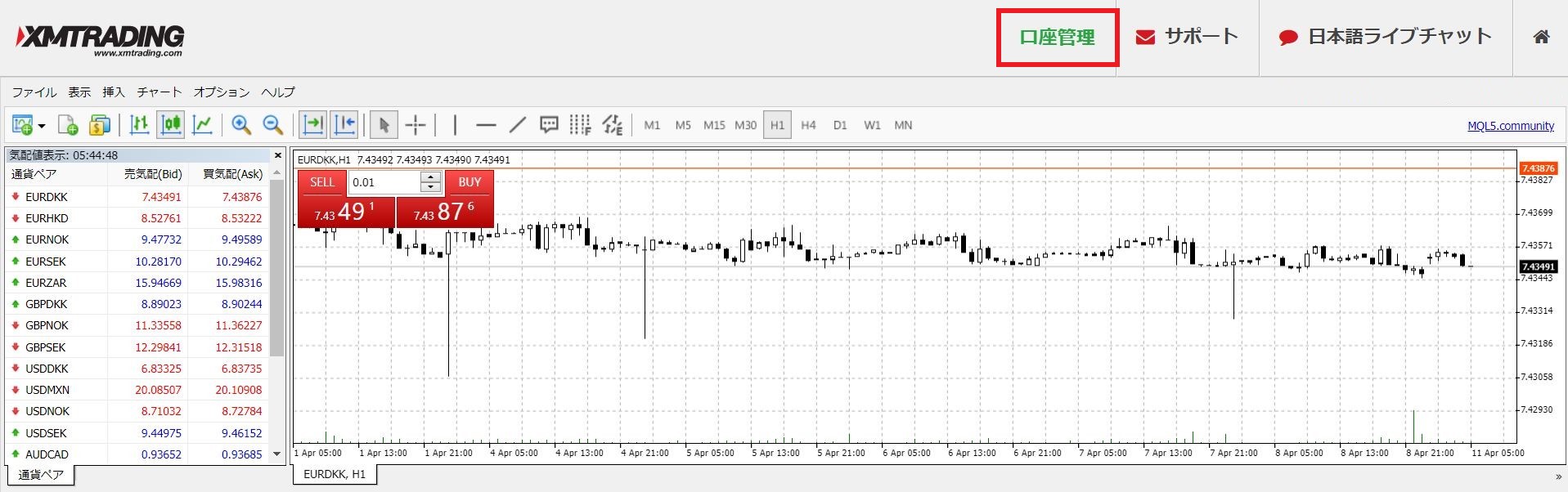
Task: Open the MQL5.community link
Action: point(1510,126)
